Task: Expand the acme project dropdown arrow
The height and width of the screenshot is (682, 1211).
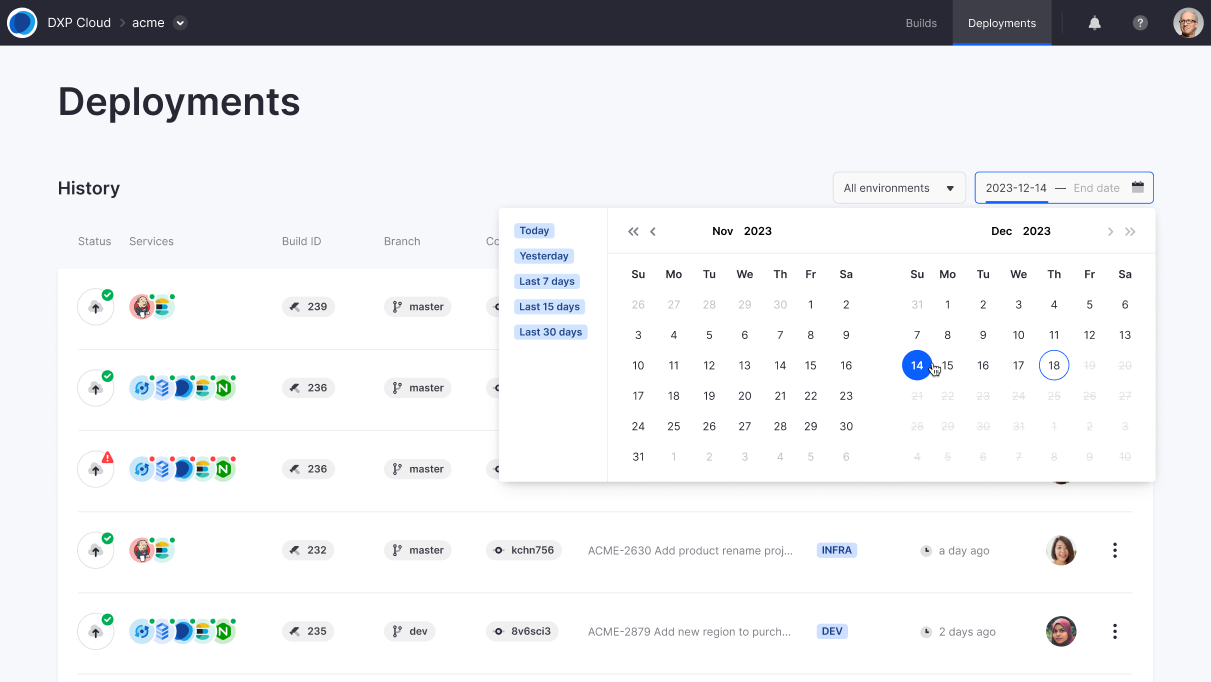Action: click(x=180, y=23)
